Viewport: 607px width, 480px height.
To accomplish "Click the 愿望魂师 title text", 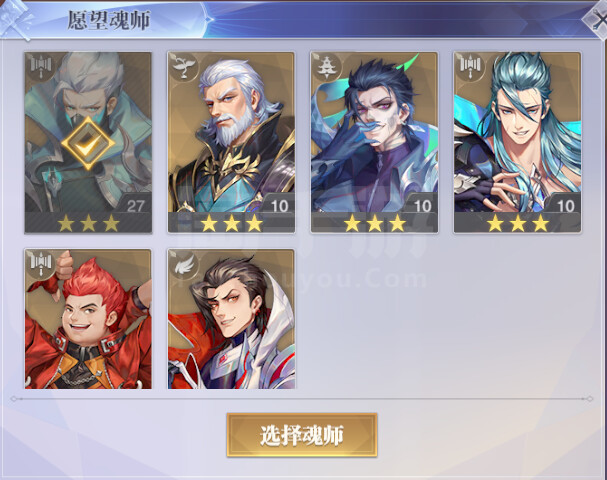I will tap(109, 21).
